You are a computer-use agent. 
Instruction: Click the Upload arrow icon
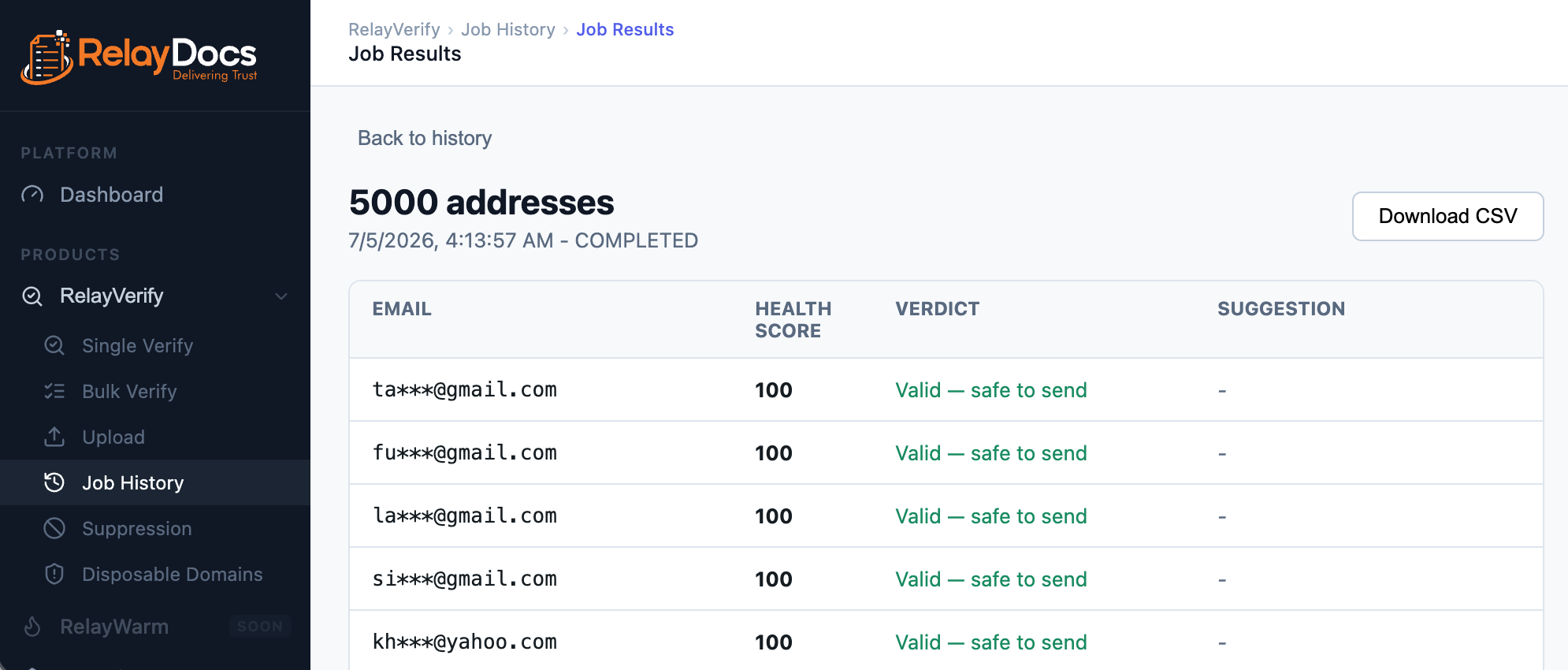click(54, 437)
